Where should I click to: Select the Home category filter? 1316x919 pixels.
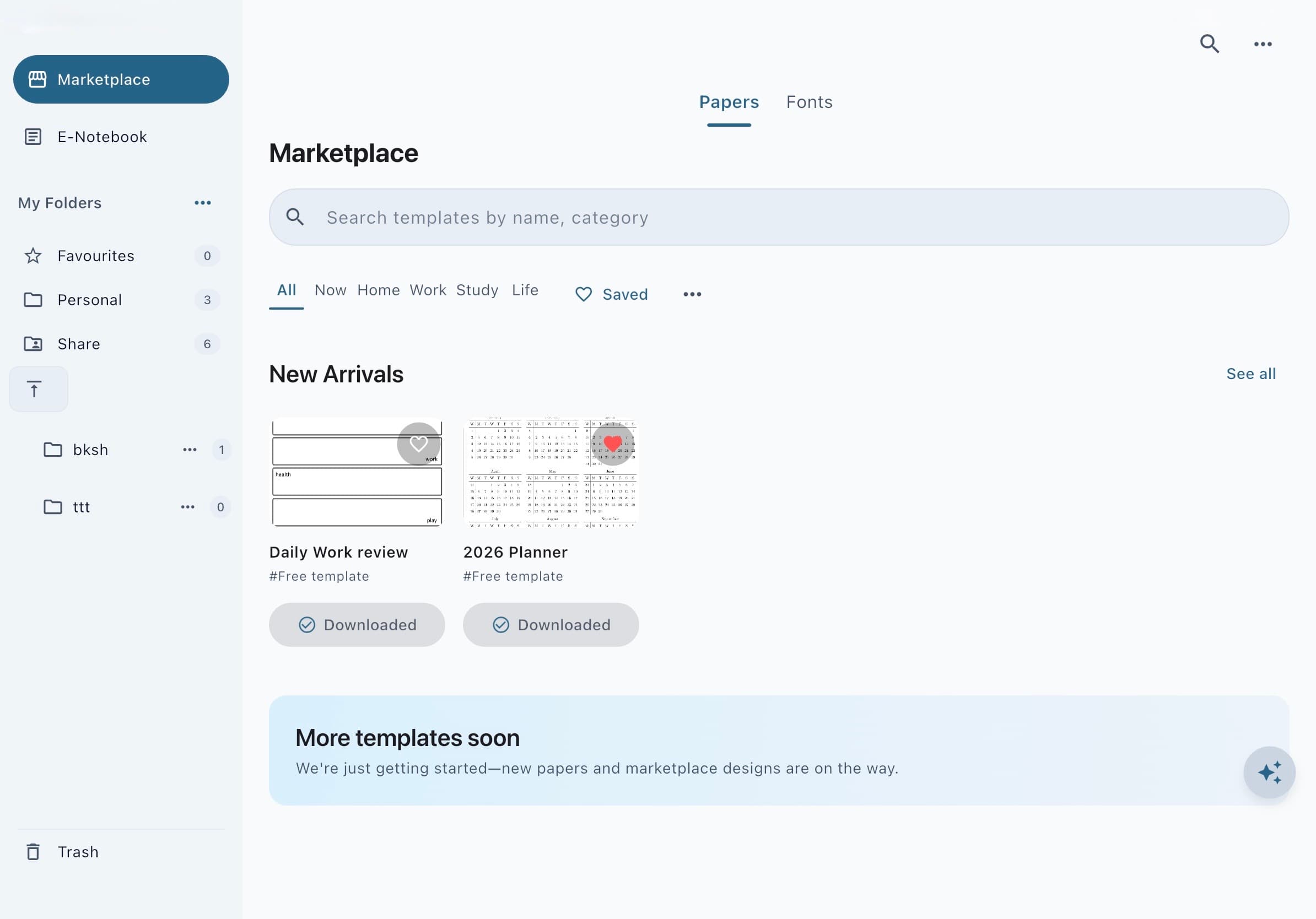click(378, 290)
